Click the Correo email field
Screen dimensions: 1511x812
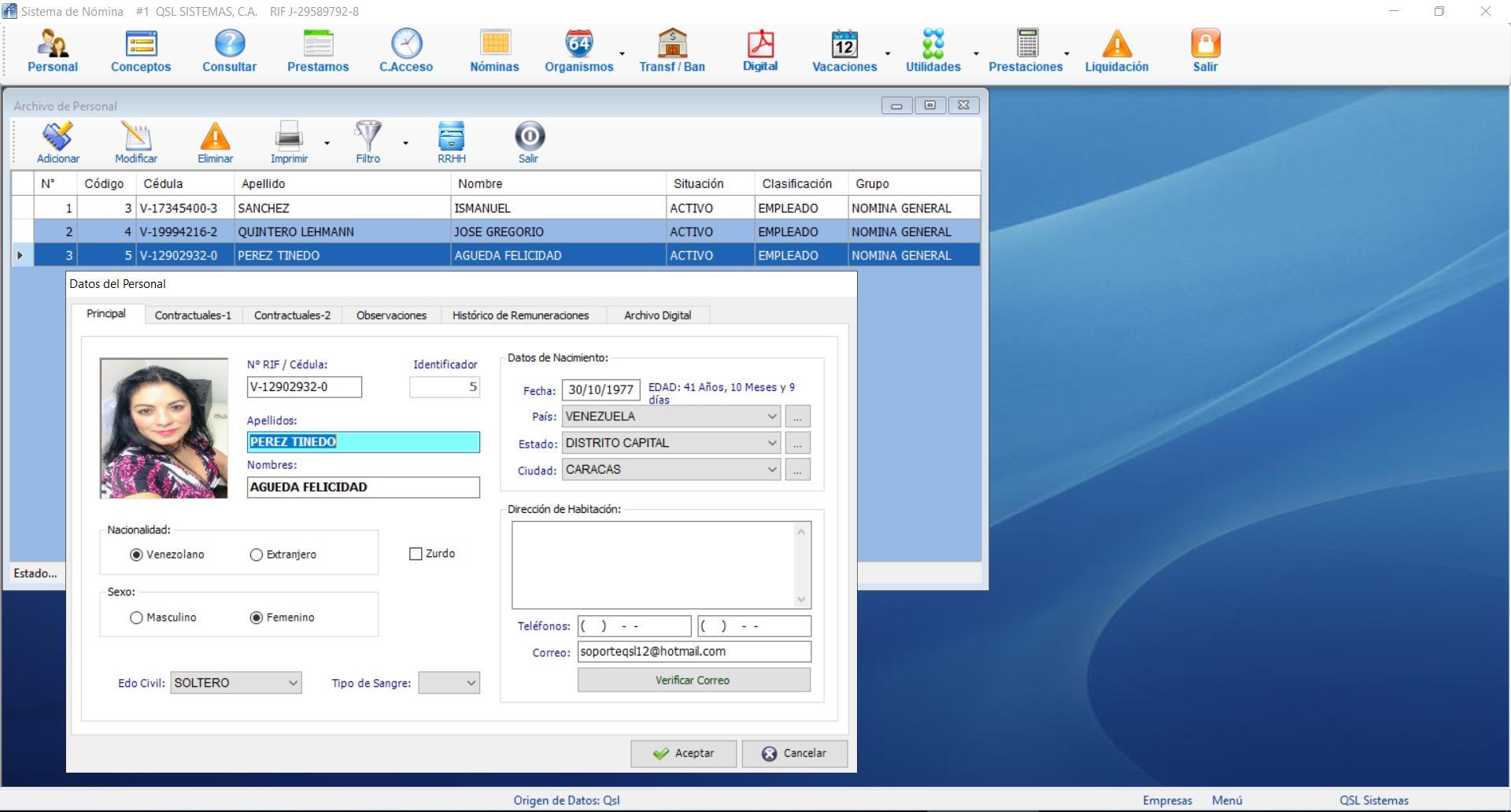pos(694,651)
